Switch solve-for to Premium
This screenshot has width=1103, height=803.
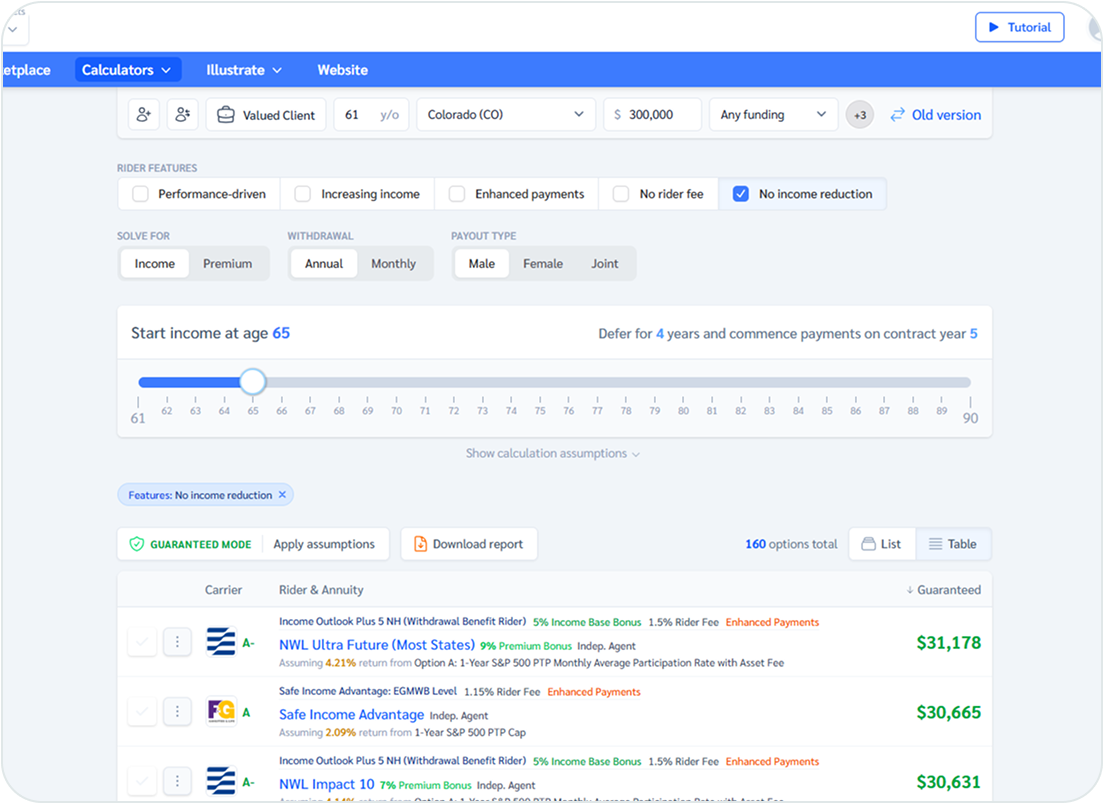coord(227,264)
